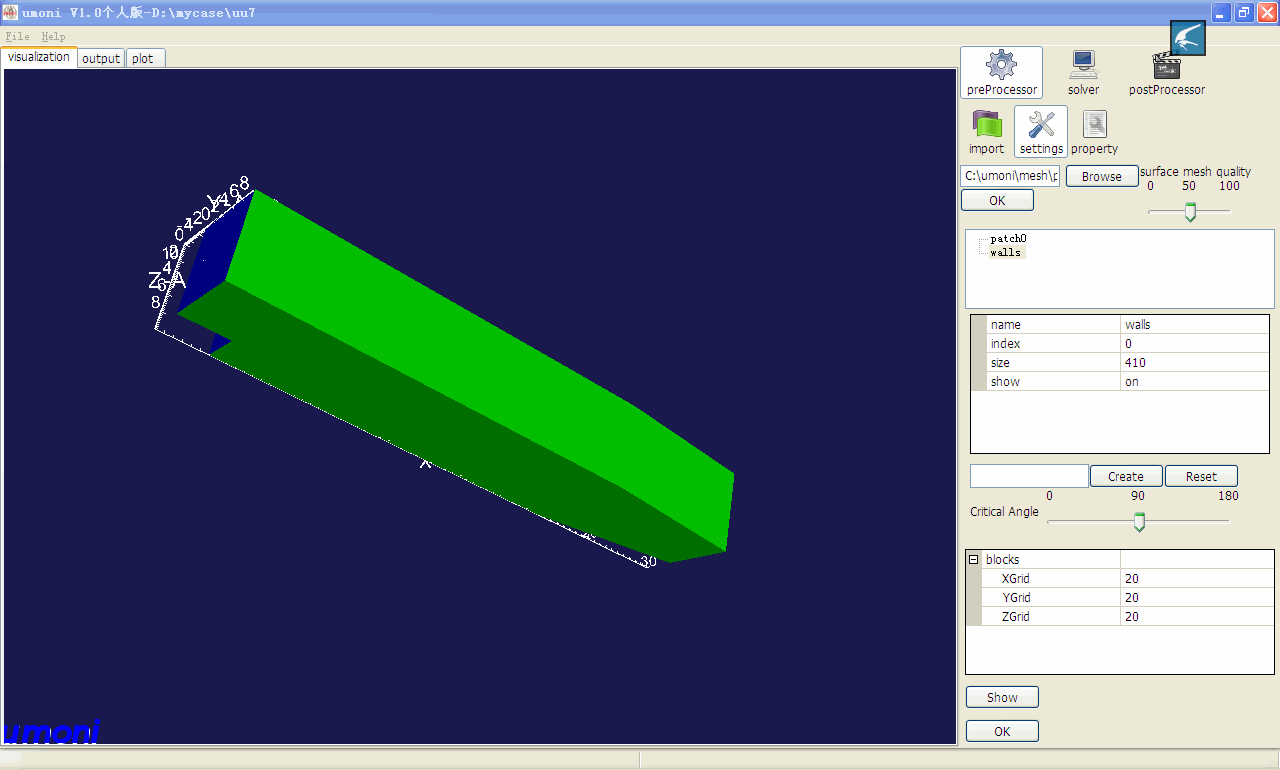Switch to the plot tab
Image resolution: width=1280 pixels, height=770 pixels.
[x=143, y=58]
